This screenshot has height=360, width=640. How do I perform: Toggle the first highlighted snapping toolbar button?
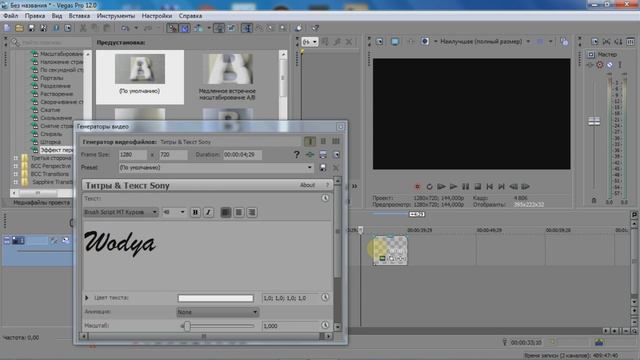(x=173, y=28)
